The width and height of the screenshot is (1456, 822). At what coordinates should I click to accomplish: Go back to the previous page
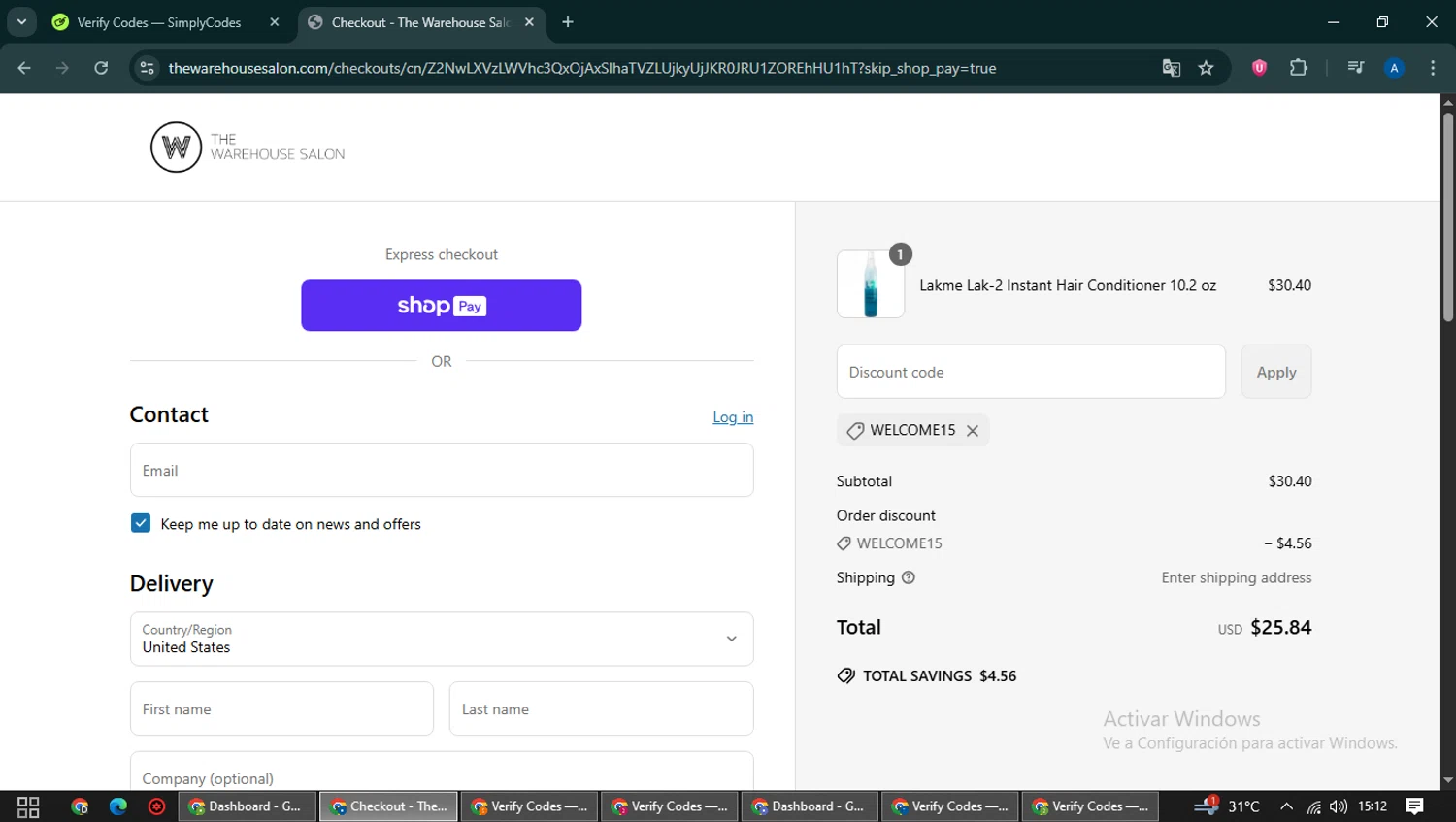tap(24, 68)
